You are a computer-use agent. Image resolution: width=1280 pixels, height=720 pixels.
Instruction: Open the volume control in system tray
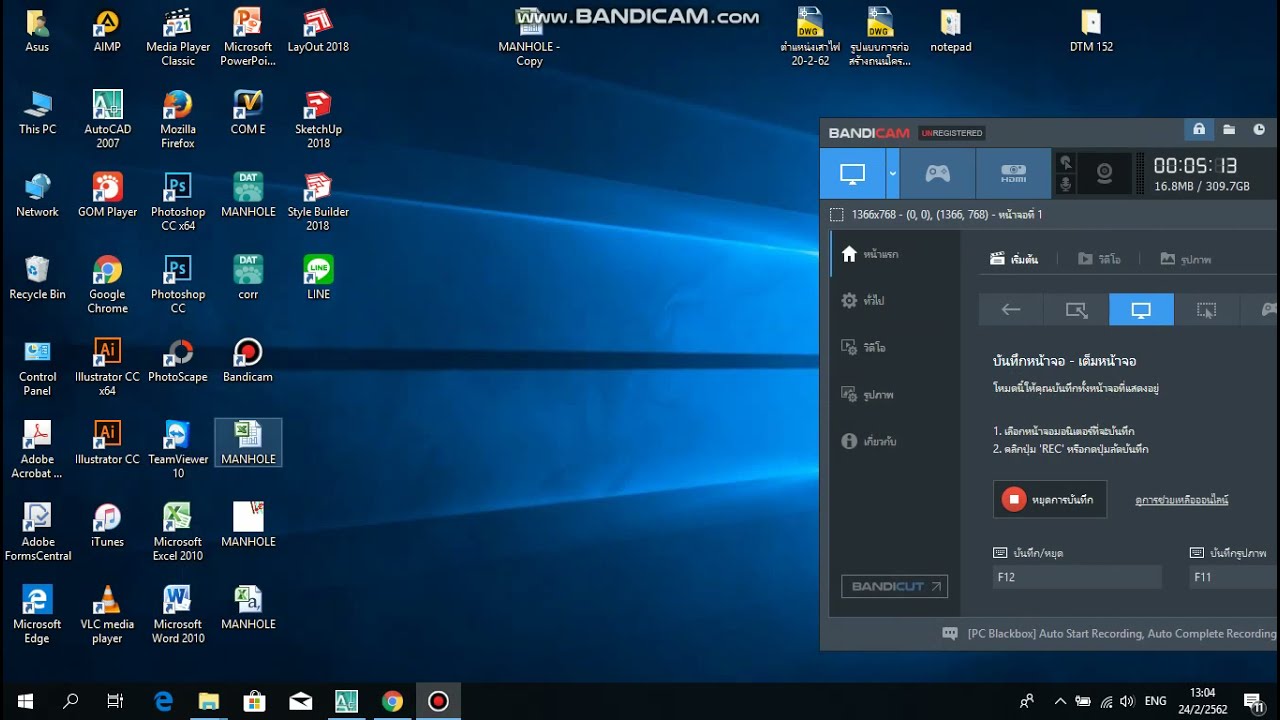(x=1128, y=701)
